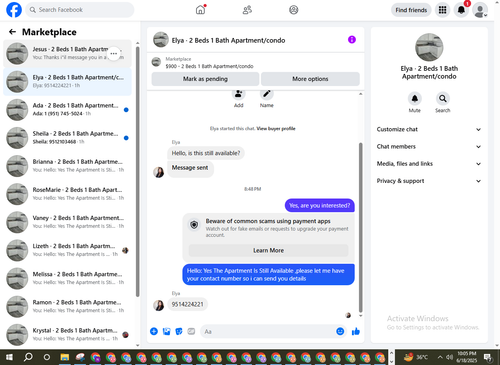Click the Name pencil edit icon
This screenshot has height=365, width=500.
click(267, 94)
